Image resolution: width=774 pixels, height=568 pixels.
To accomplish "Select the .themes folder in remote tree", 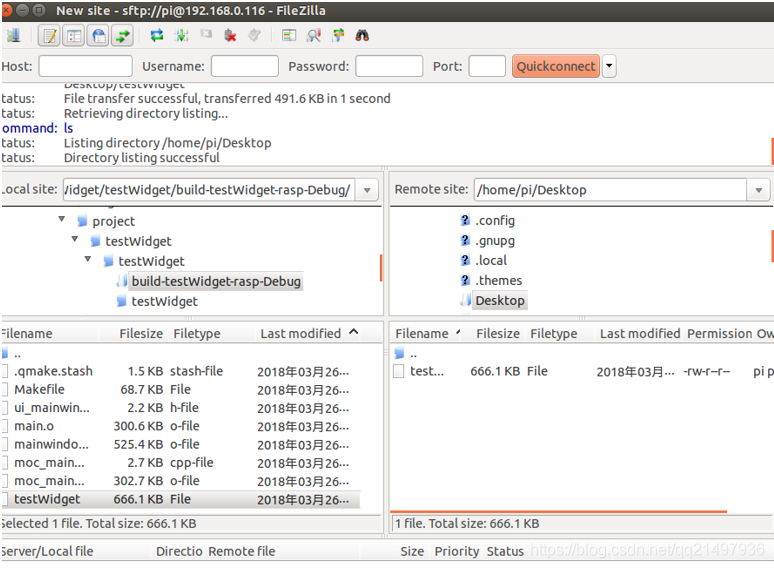I will (498, 280).
